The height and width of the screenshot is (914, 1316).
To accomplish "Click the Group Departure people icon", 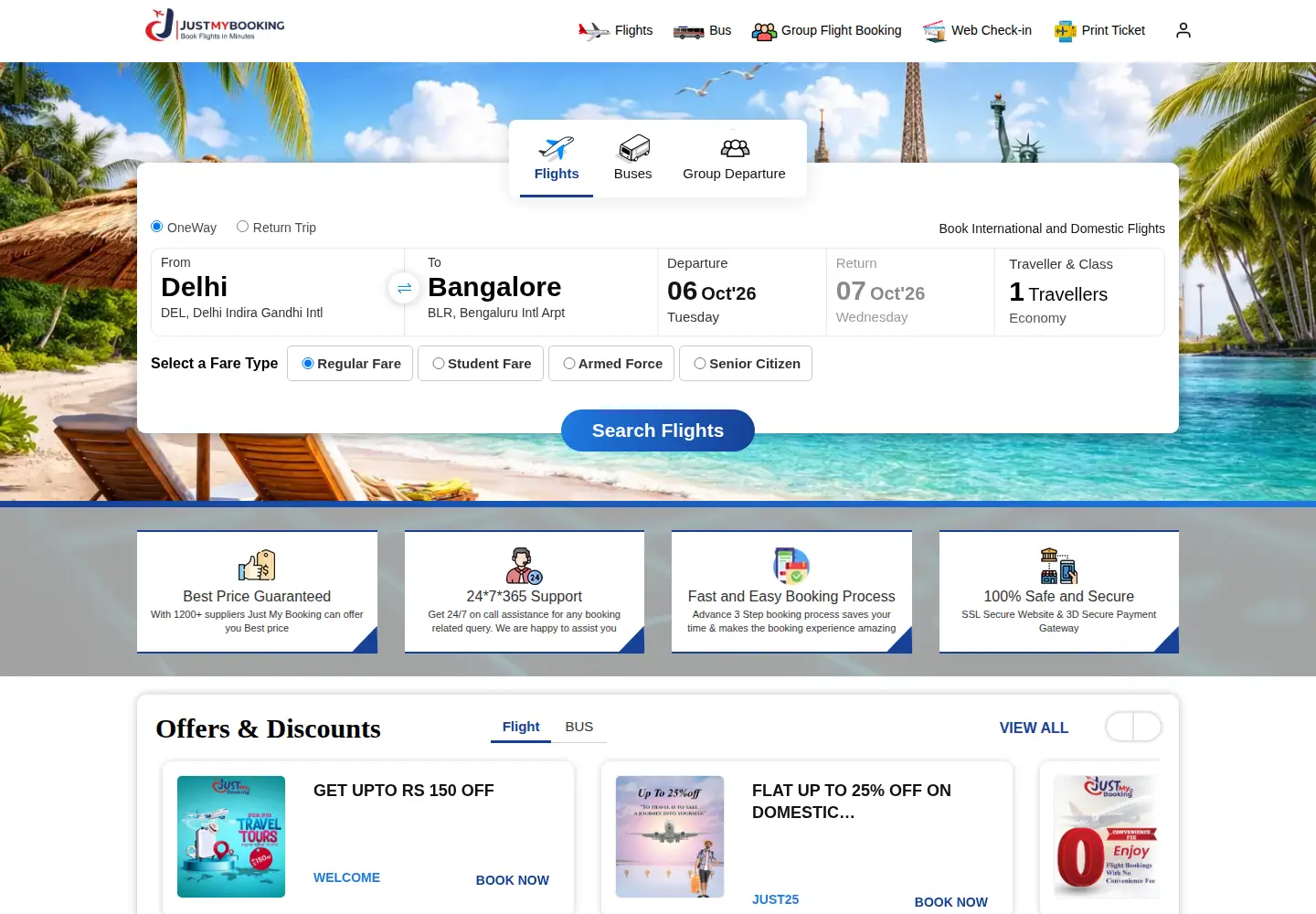I will pos(735,148).
